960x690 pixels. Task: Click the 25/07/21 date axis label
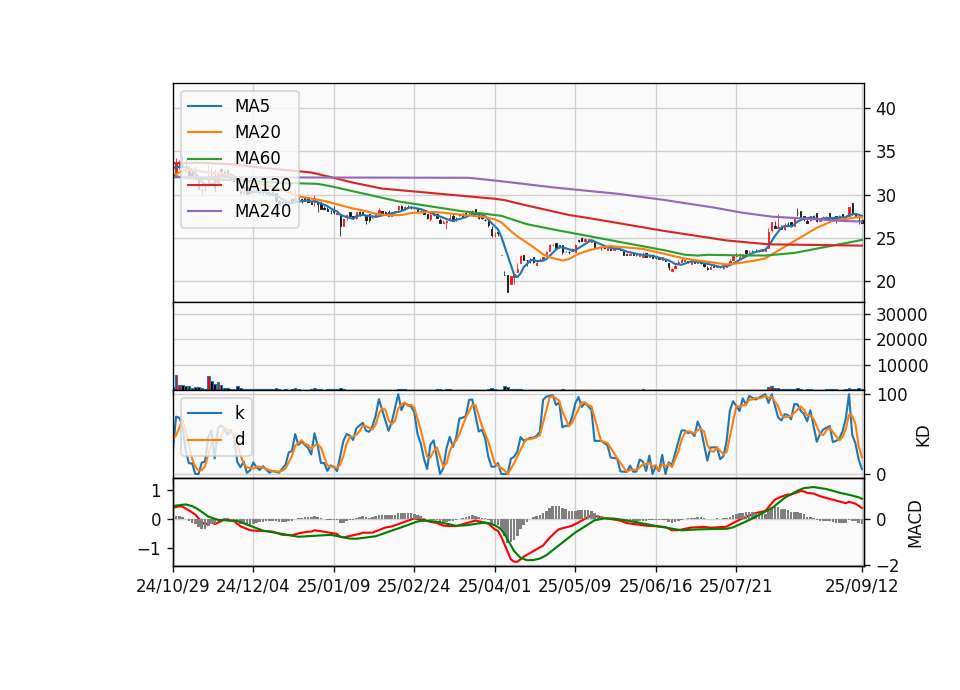pyautogui.click(x=736, y=586)
